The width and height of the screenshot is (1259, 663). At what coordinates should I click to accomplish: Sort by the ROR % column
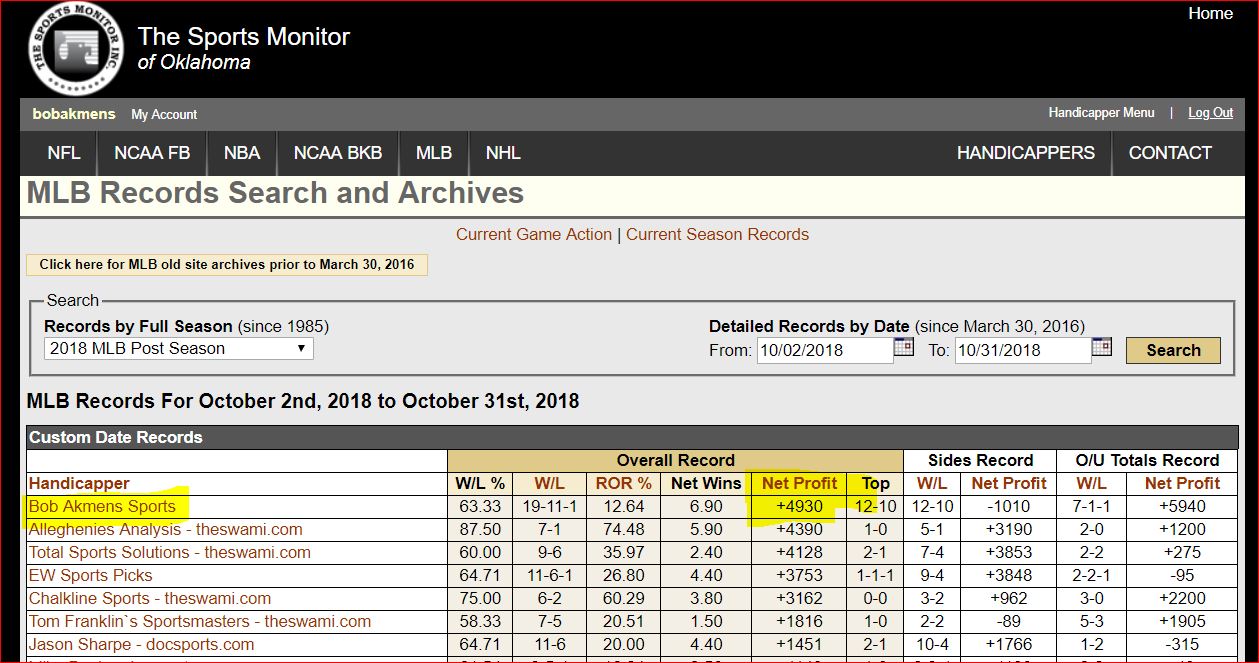tap(623, 483)
